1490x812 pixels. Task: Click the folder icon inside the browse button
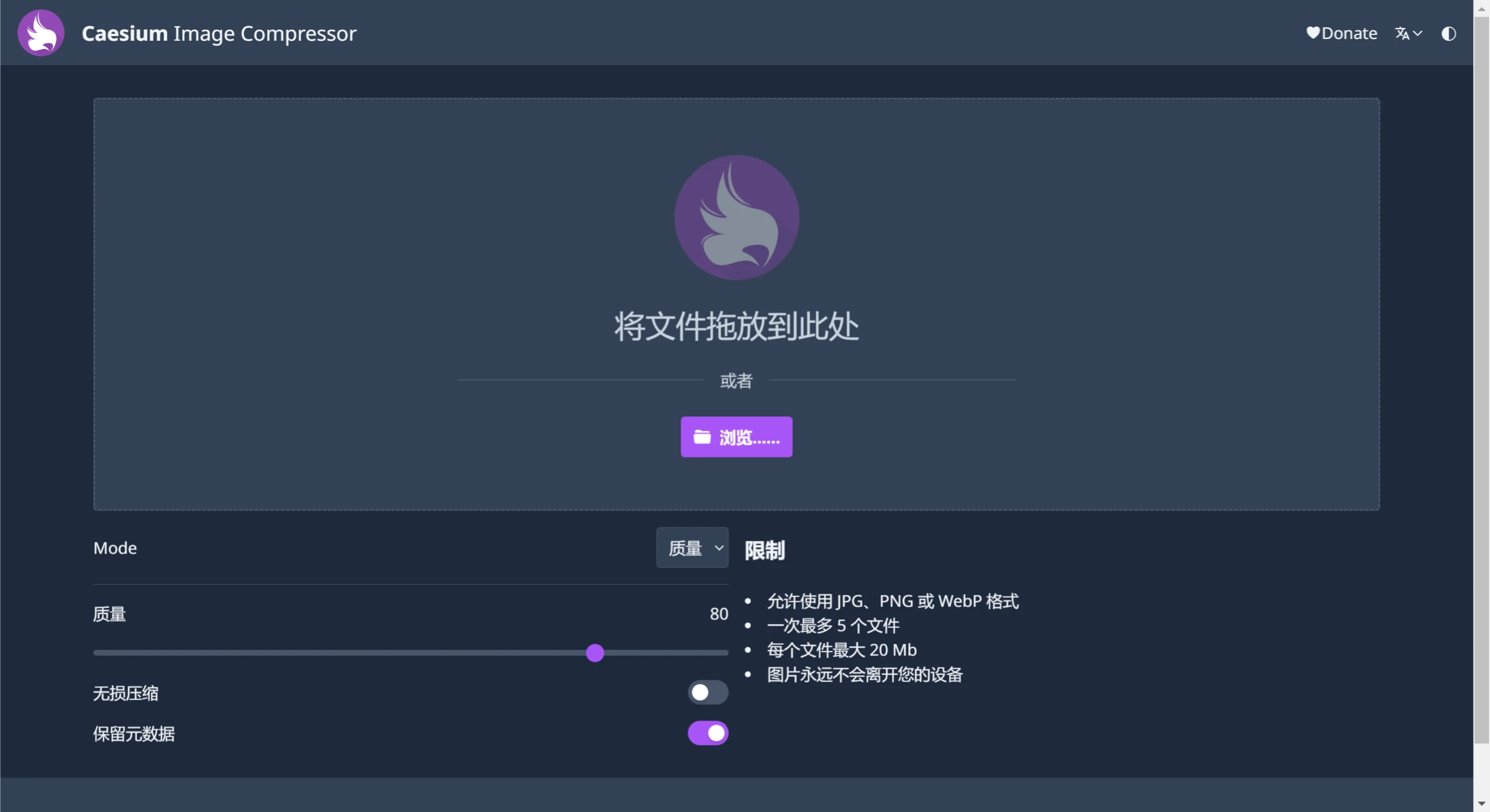701,437
